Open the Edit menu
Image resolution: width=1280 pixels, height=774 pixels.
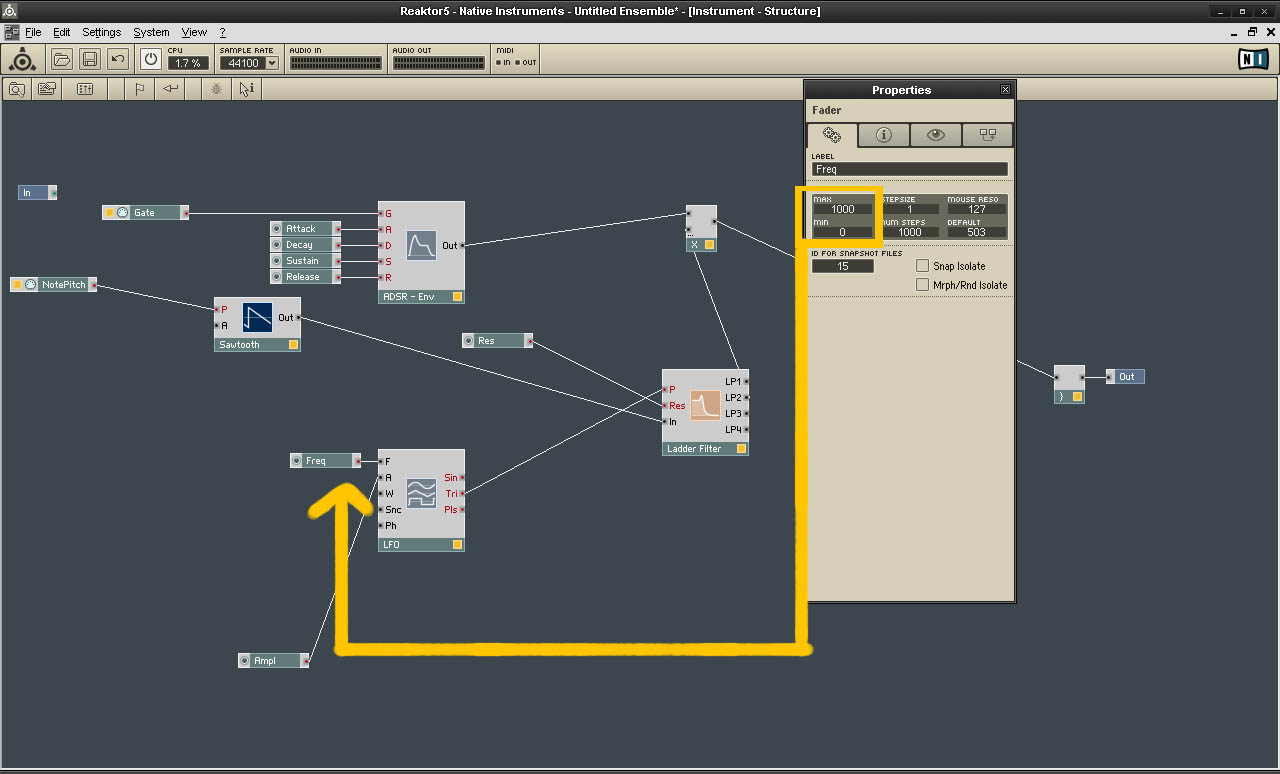click(62, 32)
